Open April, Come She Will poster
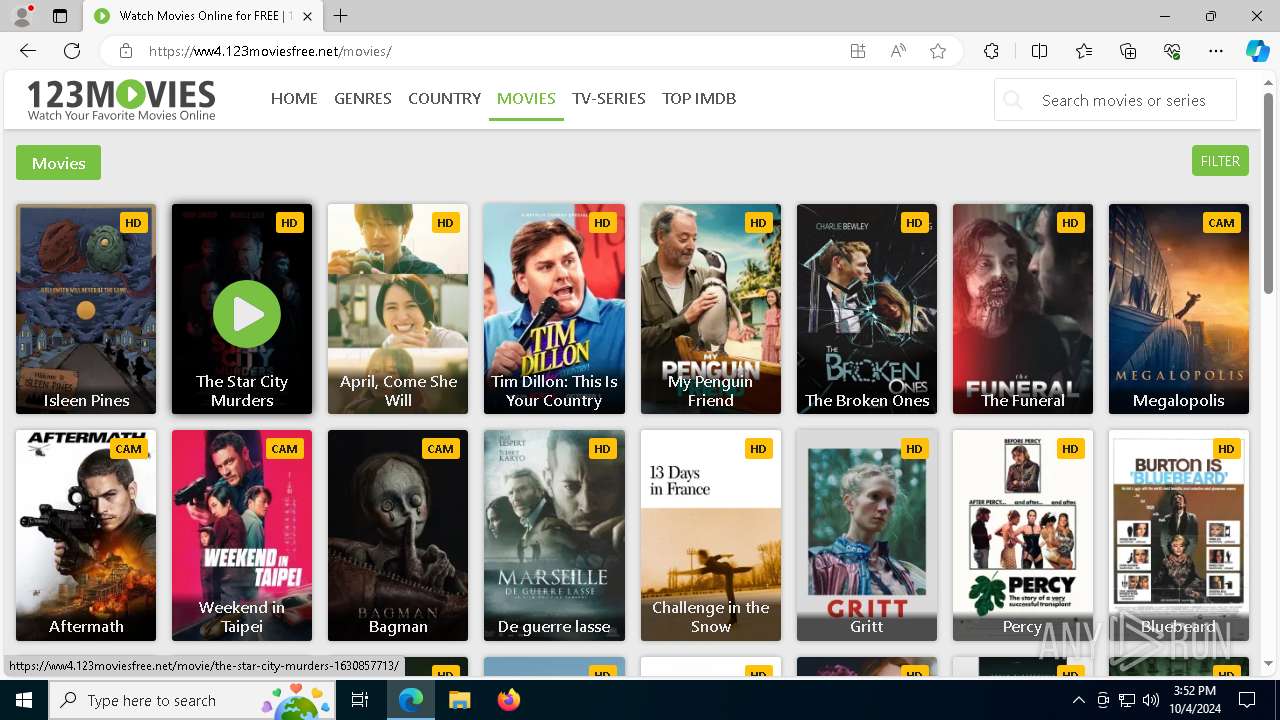Viewport: 1280px width, 720px height. coord(398,309)
